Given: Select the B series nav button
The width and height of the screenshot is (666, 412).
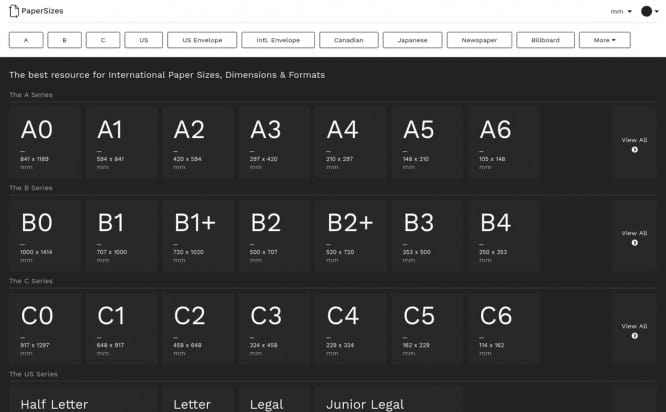Looking at the screenshot, I should click(x=65, y=40).
